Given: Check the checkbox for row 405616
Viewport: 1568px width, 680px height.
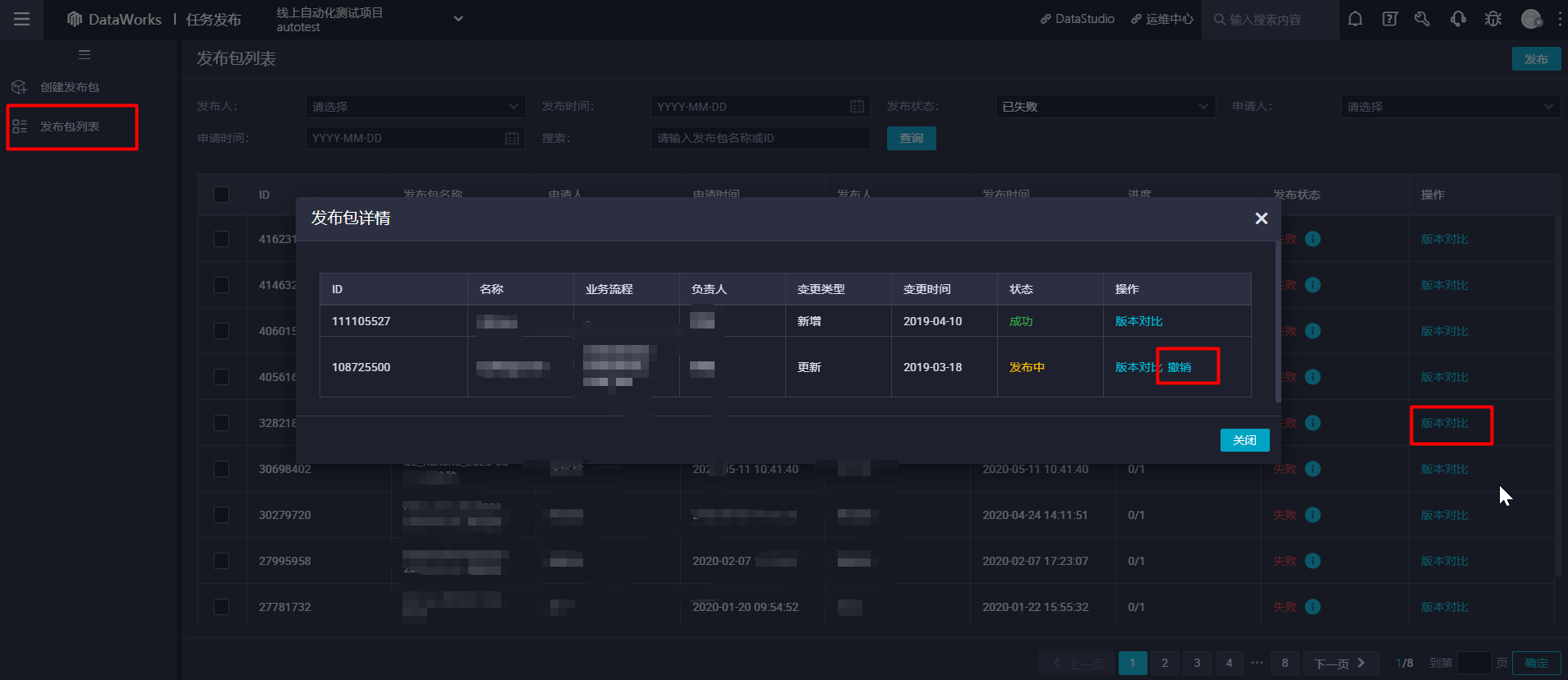Looking at the screenshot, I should (221, 377).
